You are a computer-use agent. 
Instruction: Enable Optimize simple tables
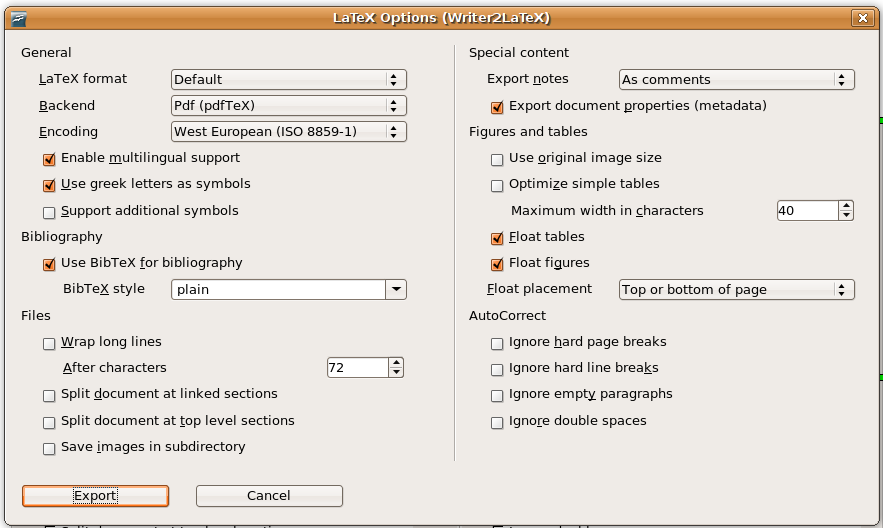pos(497,185)
